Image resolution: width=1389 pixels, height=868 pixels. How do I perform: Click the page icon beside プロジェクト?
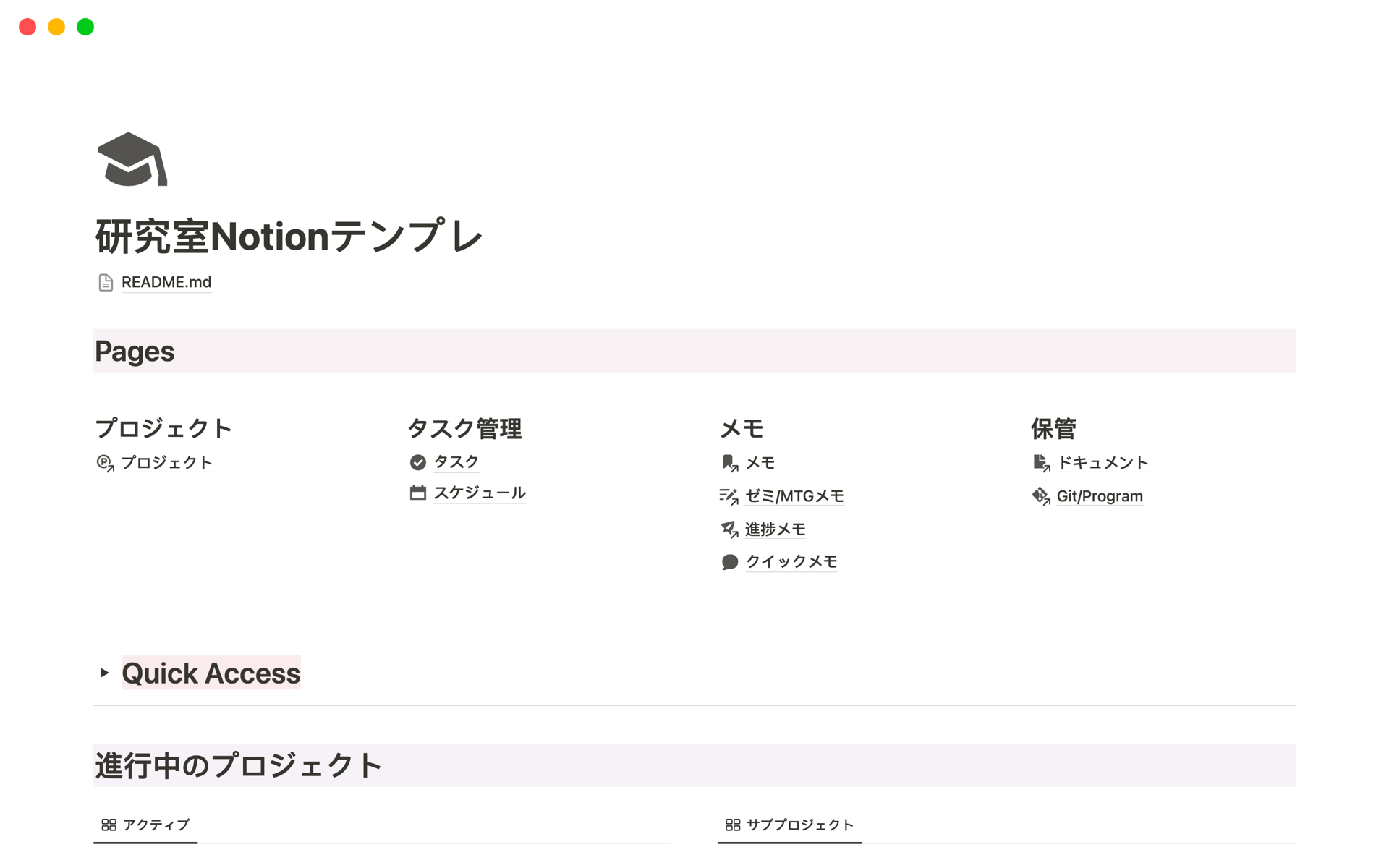point(105,461)
